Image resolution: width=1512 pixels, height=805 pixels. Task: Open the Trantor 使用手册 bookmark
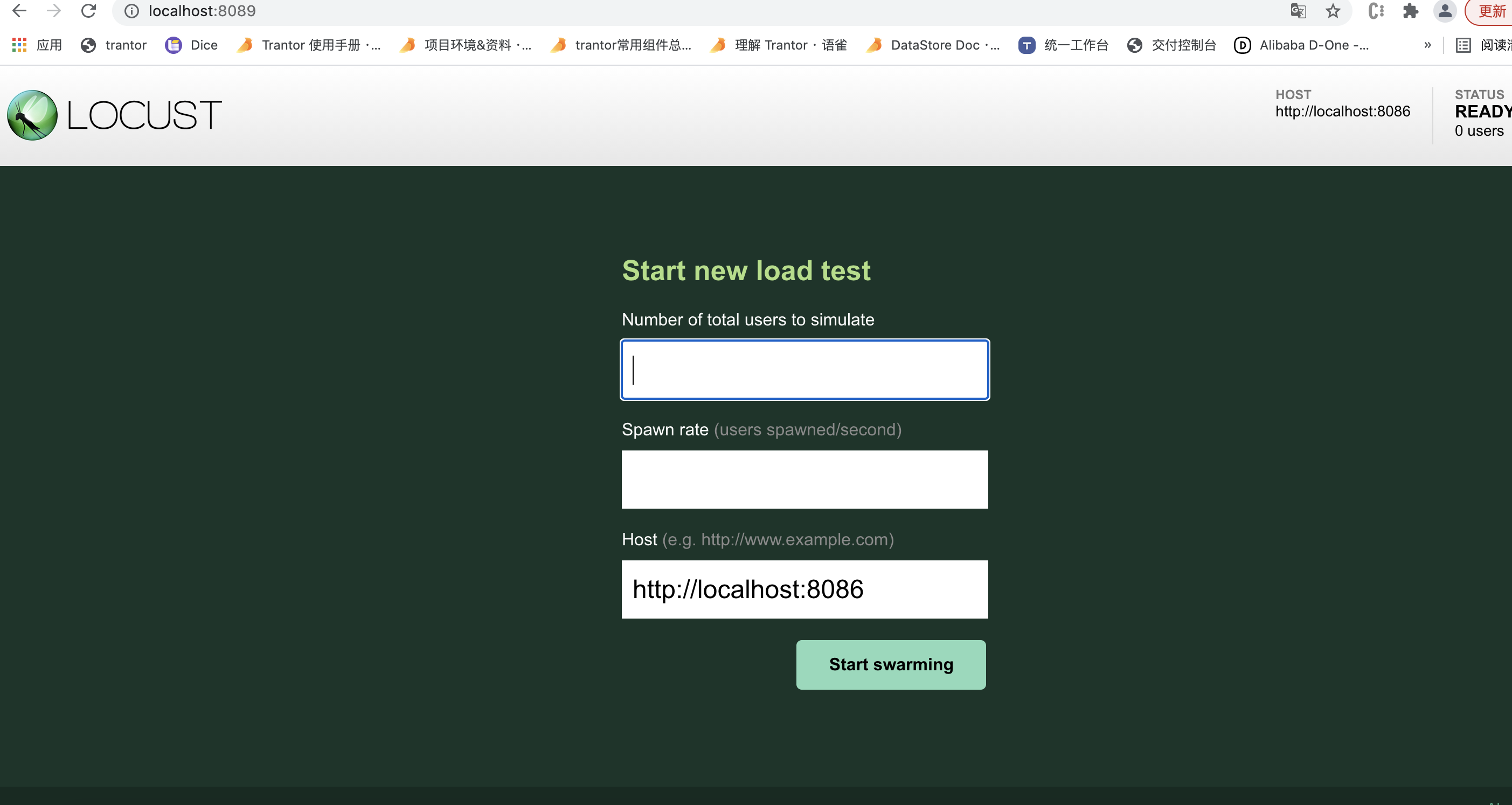309,45
